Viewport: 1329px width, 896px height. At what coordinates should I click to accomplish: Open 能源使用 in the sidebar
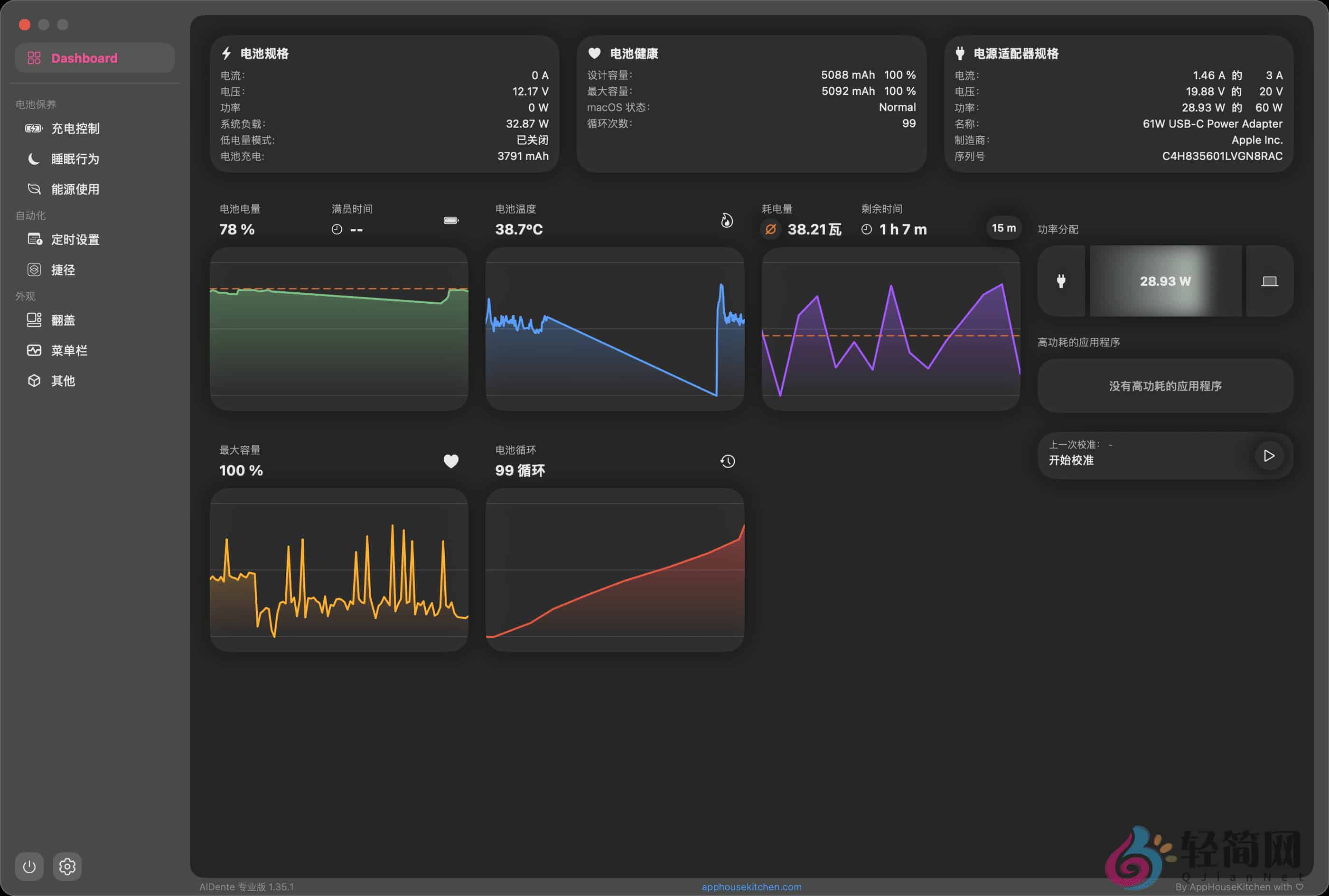point(75,189)
